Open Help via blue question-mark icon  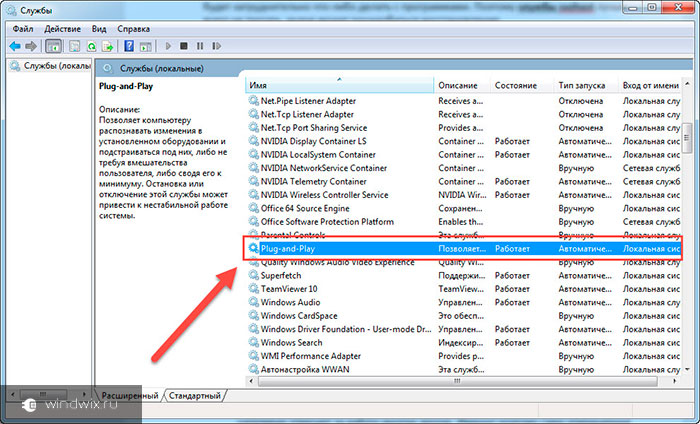point(127,46)
